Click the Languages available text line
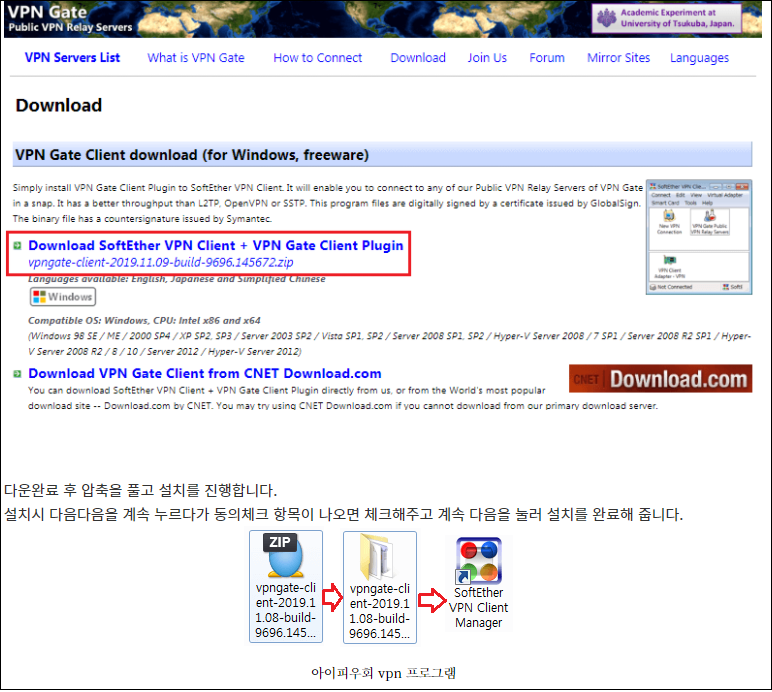The width and height of the screenshot is (772, 692). point(177,279)
